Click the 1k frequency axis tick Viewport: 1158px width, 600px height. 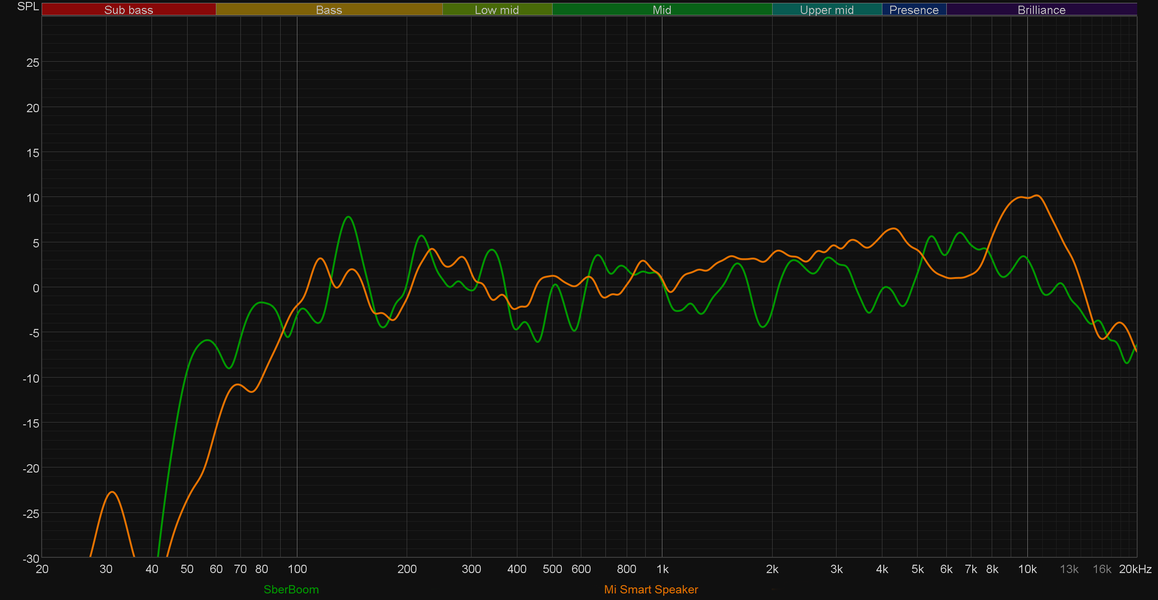coord(662,569)
